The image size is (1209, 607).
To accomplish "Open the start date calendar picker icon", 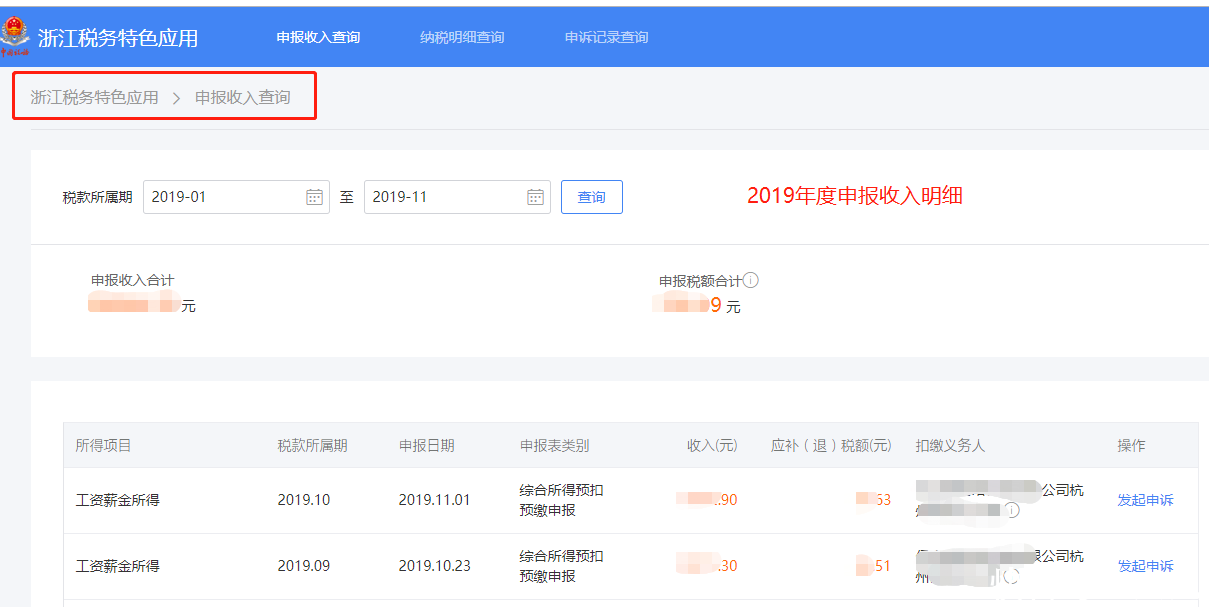I will coord(315,197).
